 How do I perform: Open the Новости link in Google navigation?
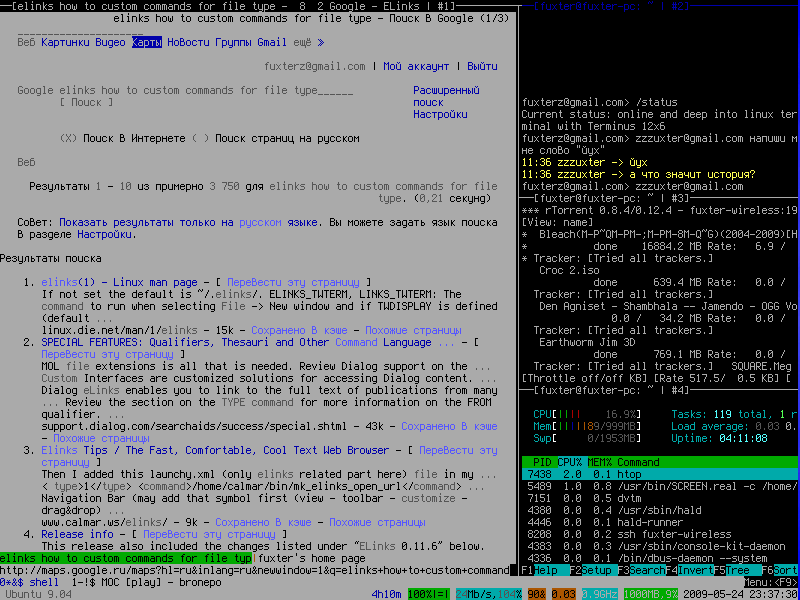click(x=188, y=42)
